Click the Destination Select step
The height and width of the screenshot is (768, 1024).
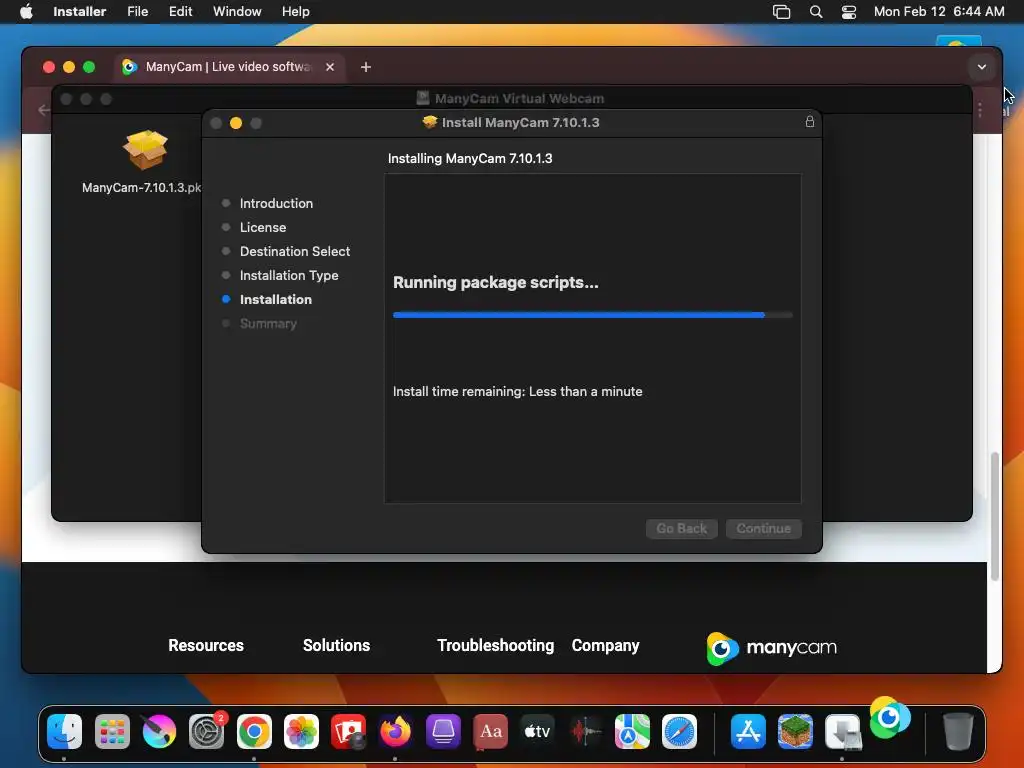(295, 251)
